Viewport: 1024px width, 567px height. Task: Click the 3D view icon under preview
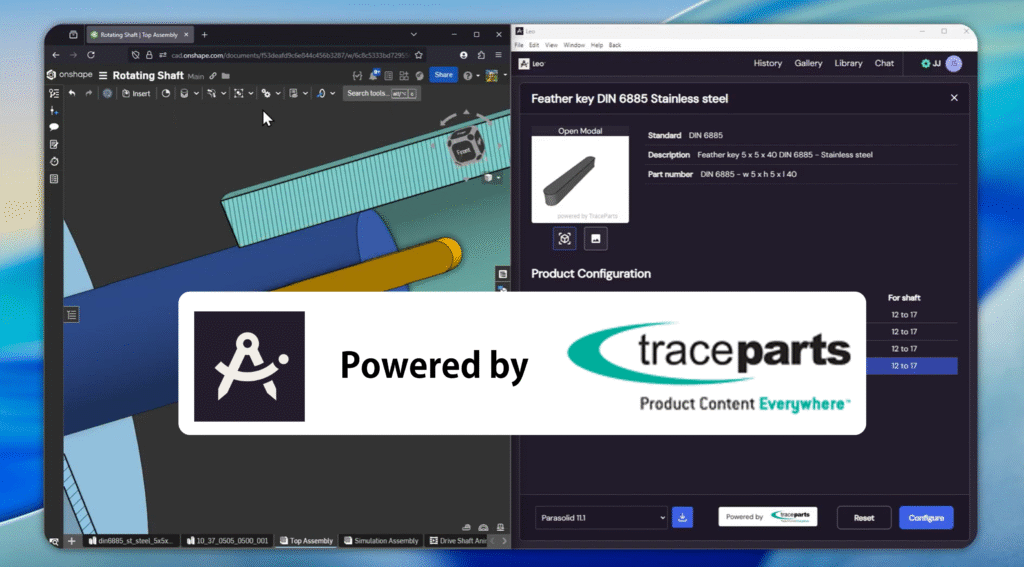565,239
